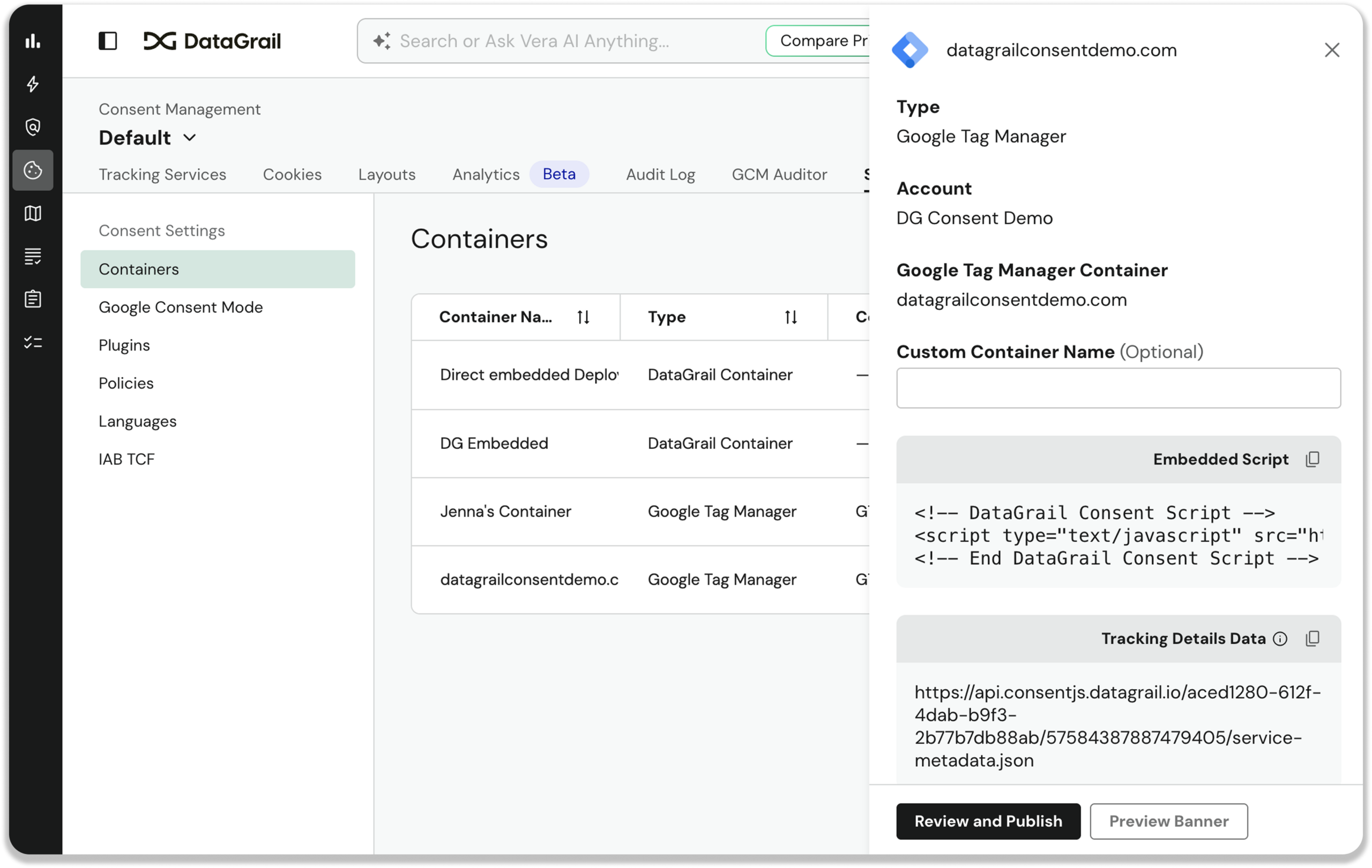Click DataGrail Container type in Direct embedded row
This screenshot has width=1372, height=868.
click(x=720, y=375)
